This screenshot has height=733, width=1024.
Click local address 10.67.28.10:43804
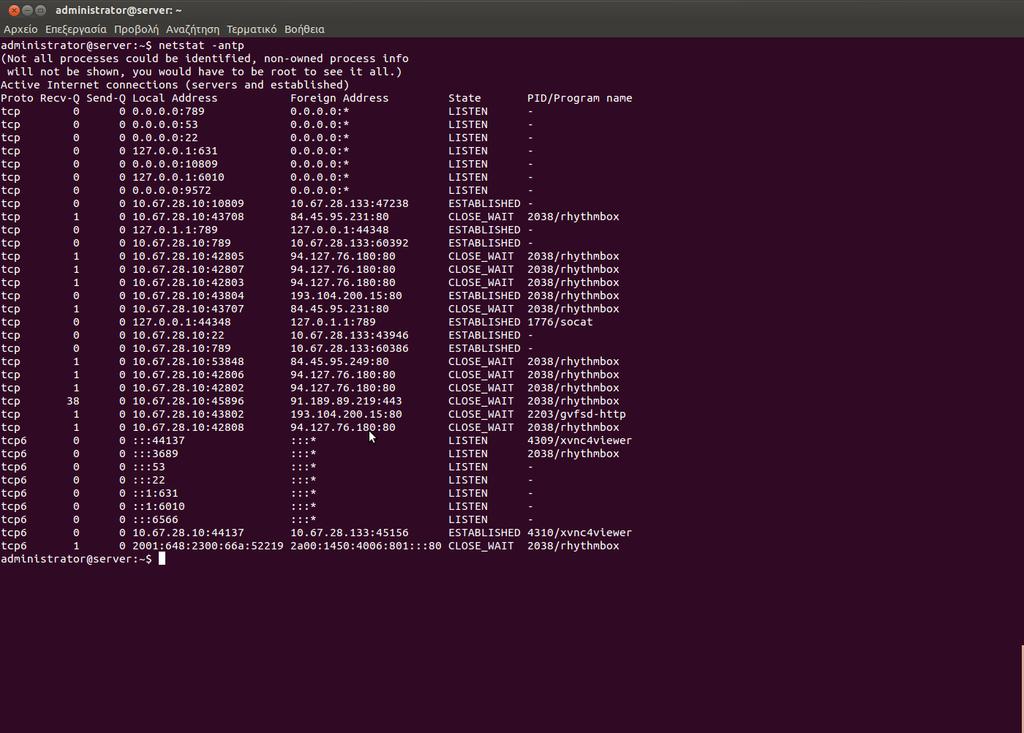pyautogui.click(x=187, y=296)
